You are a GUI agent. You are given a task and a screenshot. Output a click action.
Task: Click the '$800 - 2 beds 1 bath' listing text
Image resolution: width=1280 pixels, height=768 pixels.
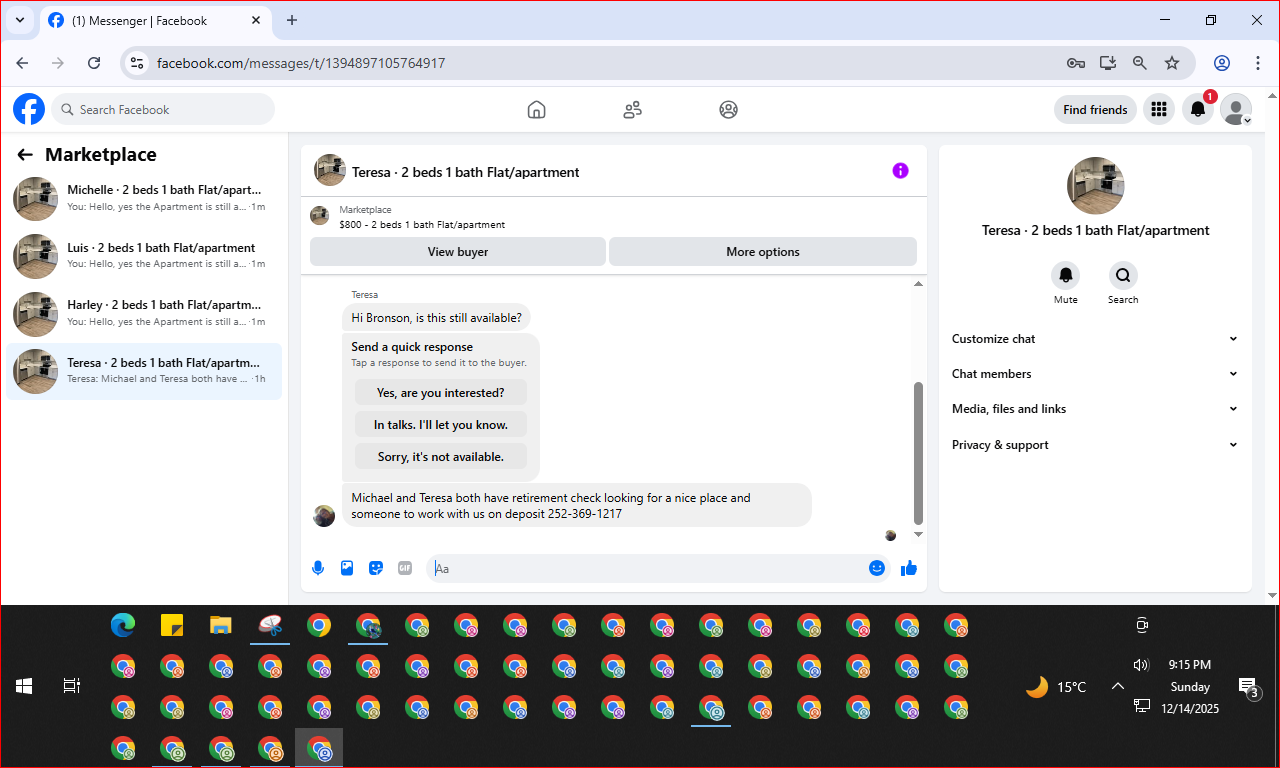point(422,225)
